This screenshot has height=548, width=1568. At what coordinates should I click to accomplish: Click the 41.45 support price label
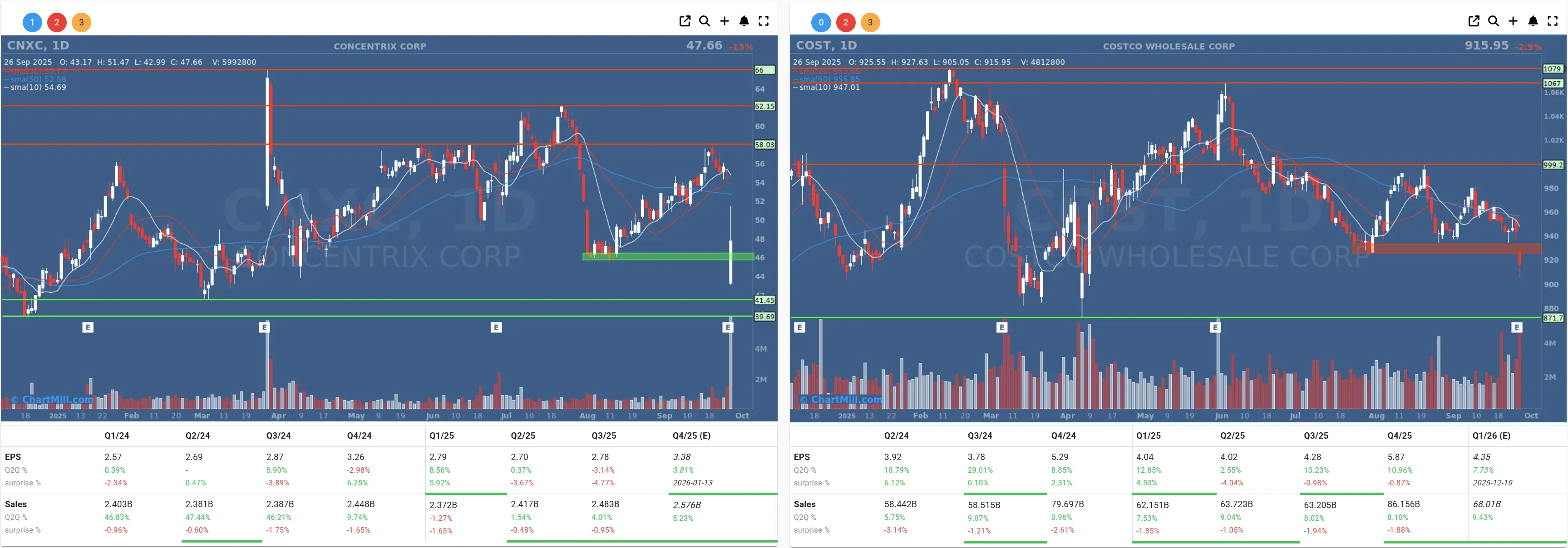click(764, 300)
